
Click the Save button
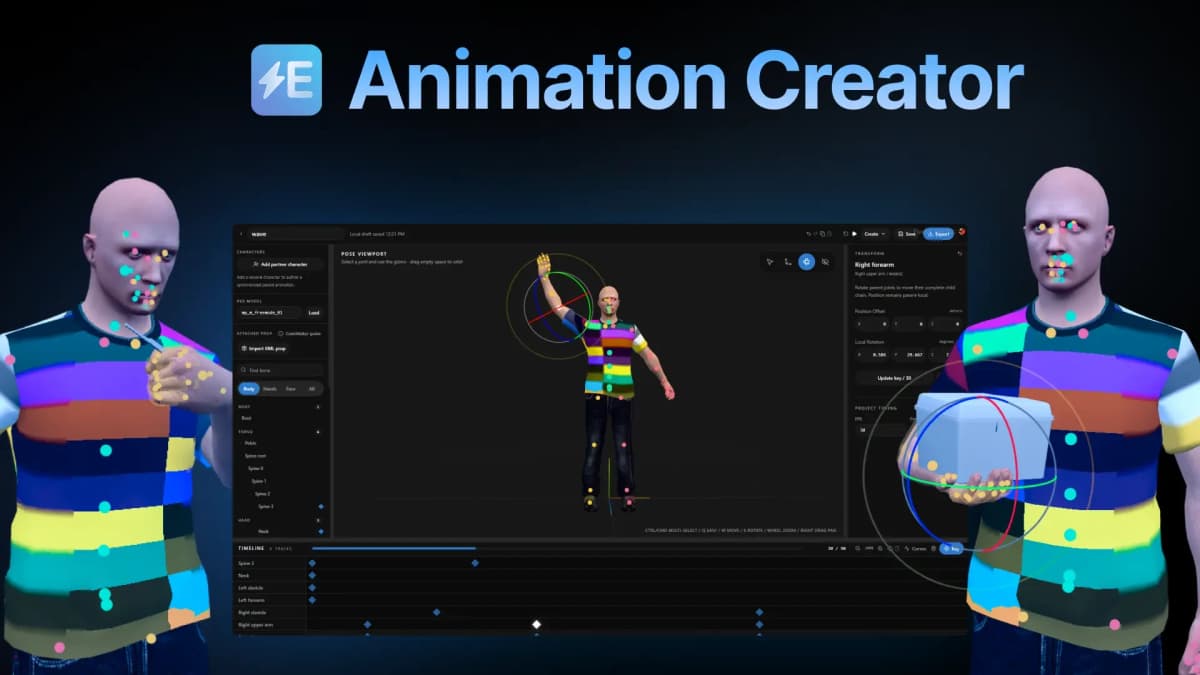907,234
